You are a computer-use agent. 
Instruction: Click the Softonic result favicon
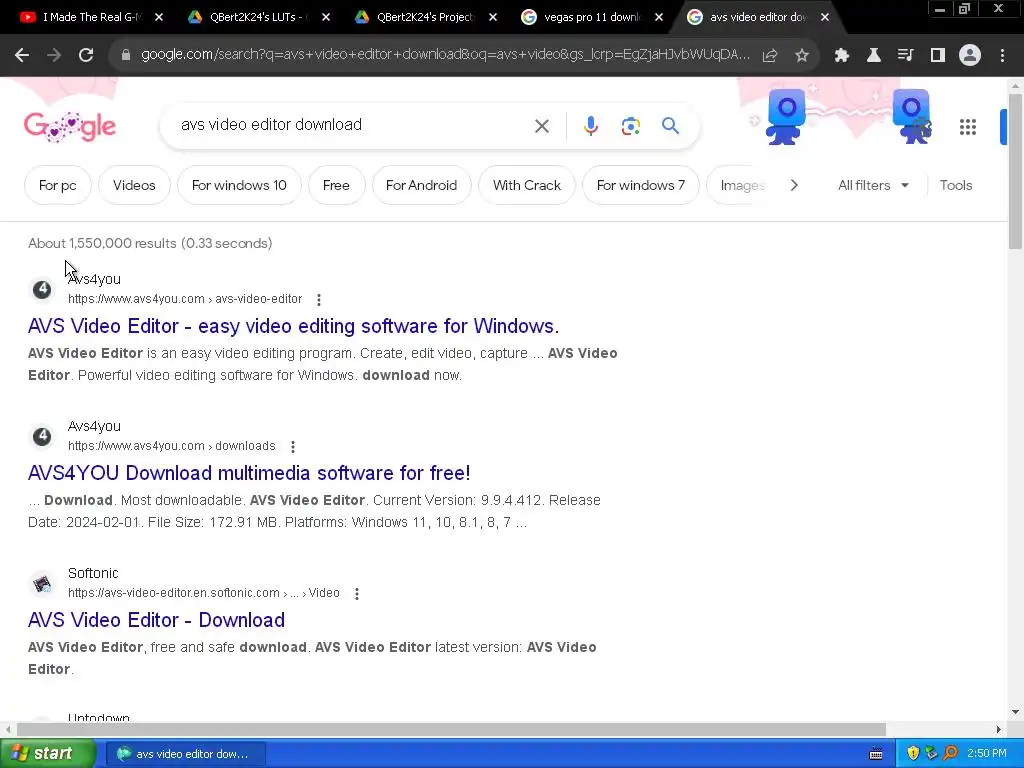[x=42, y=583]
